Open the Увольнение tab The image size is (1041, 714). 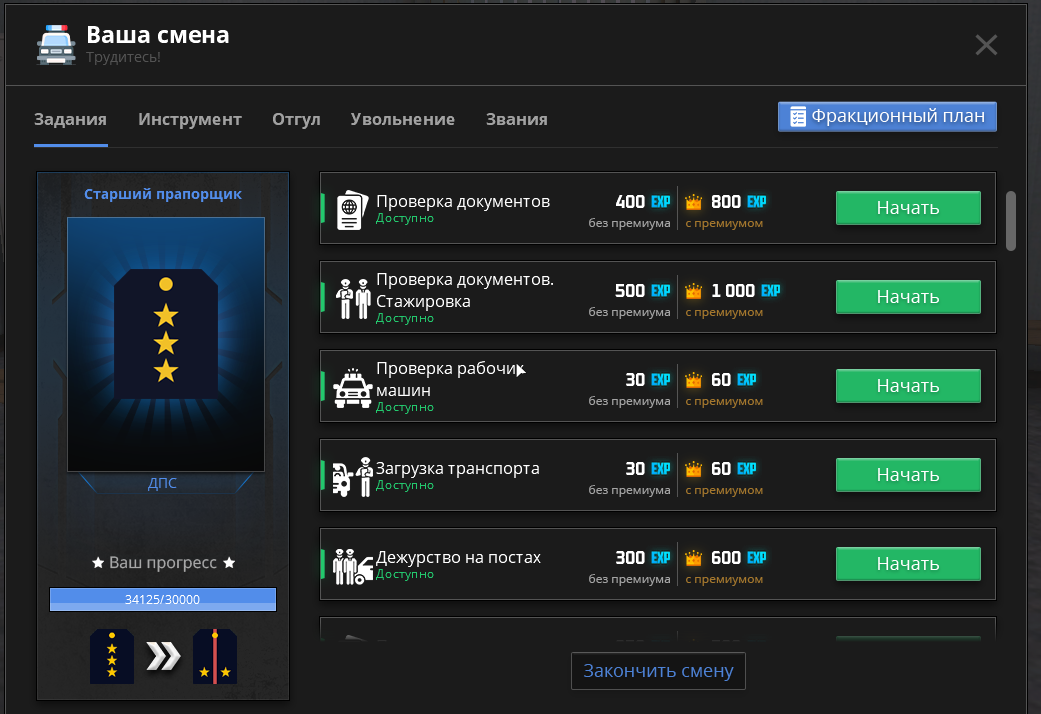(x=402, y=119)
